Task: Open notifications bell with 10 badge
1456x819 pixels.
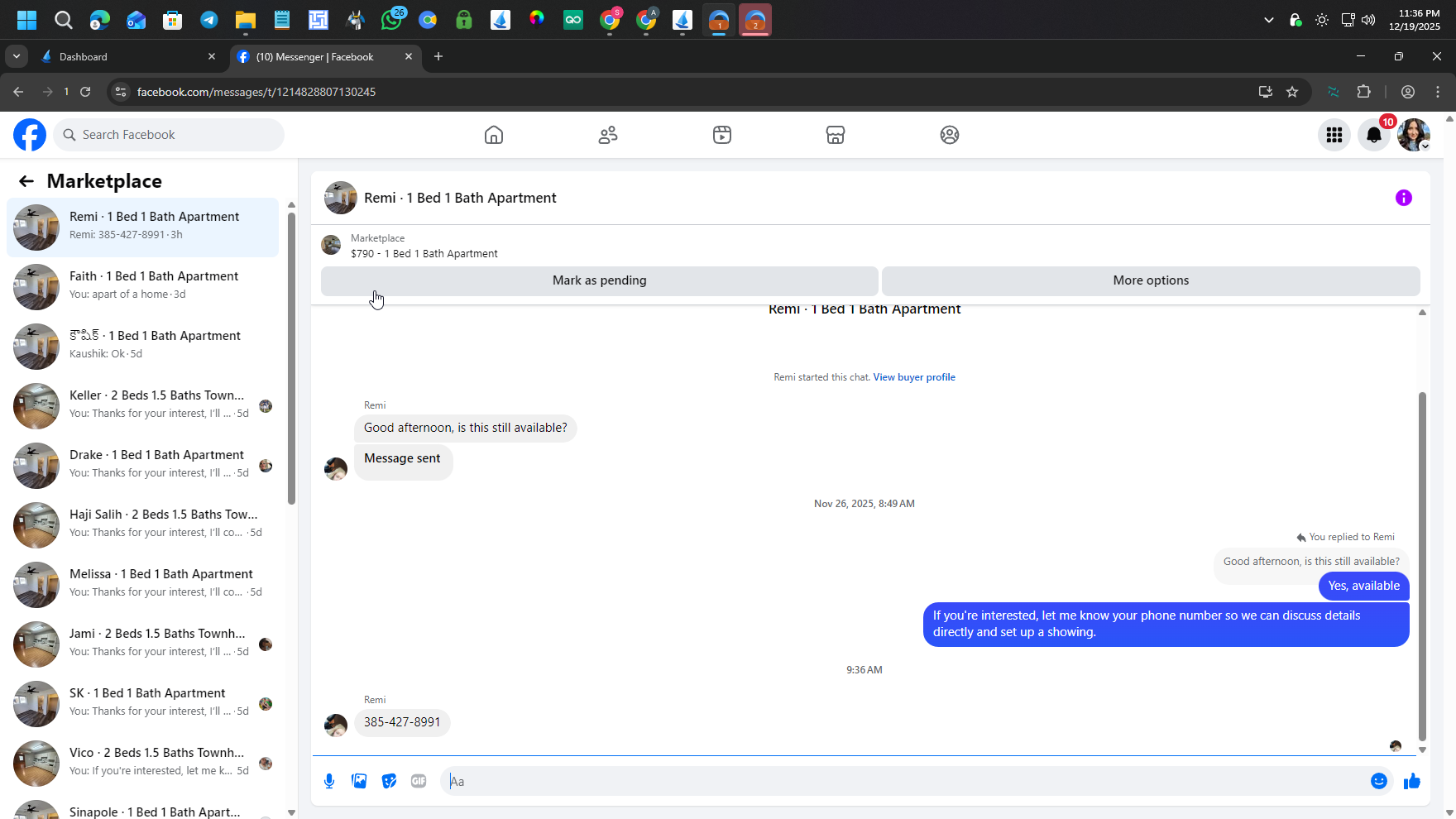Action: [1374, 135]
